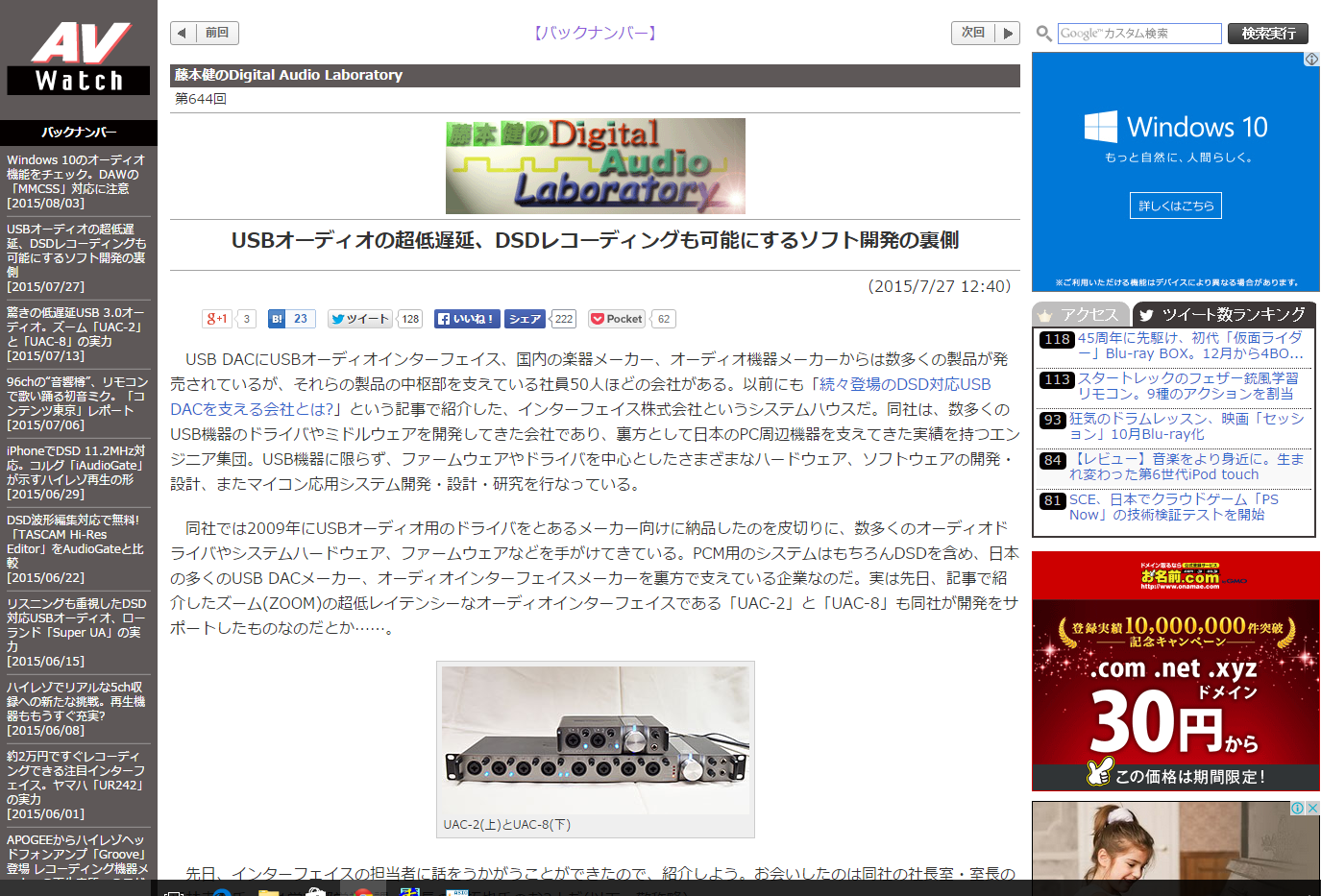Screen dimensions: 1321x896
Task: Click the Google+ count bubble showing 3
Action: (246, 319)
